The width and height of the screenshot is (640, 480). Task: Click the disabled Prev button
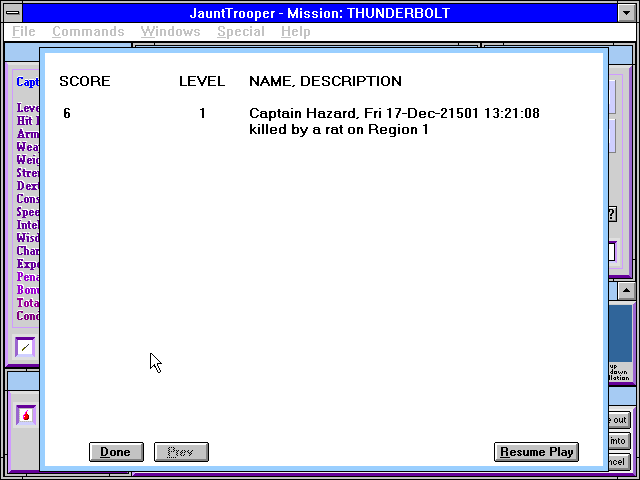click(x=181, y=452)
